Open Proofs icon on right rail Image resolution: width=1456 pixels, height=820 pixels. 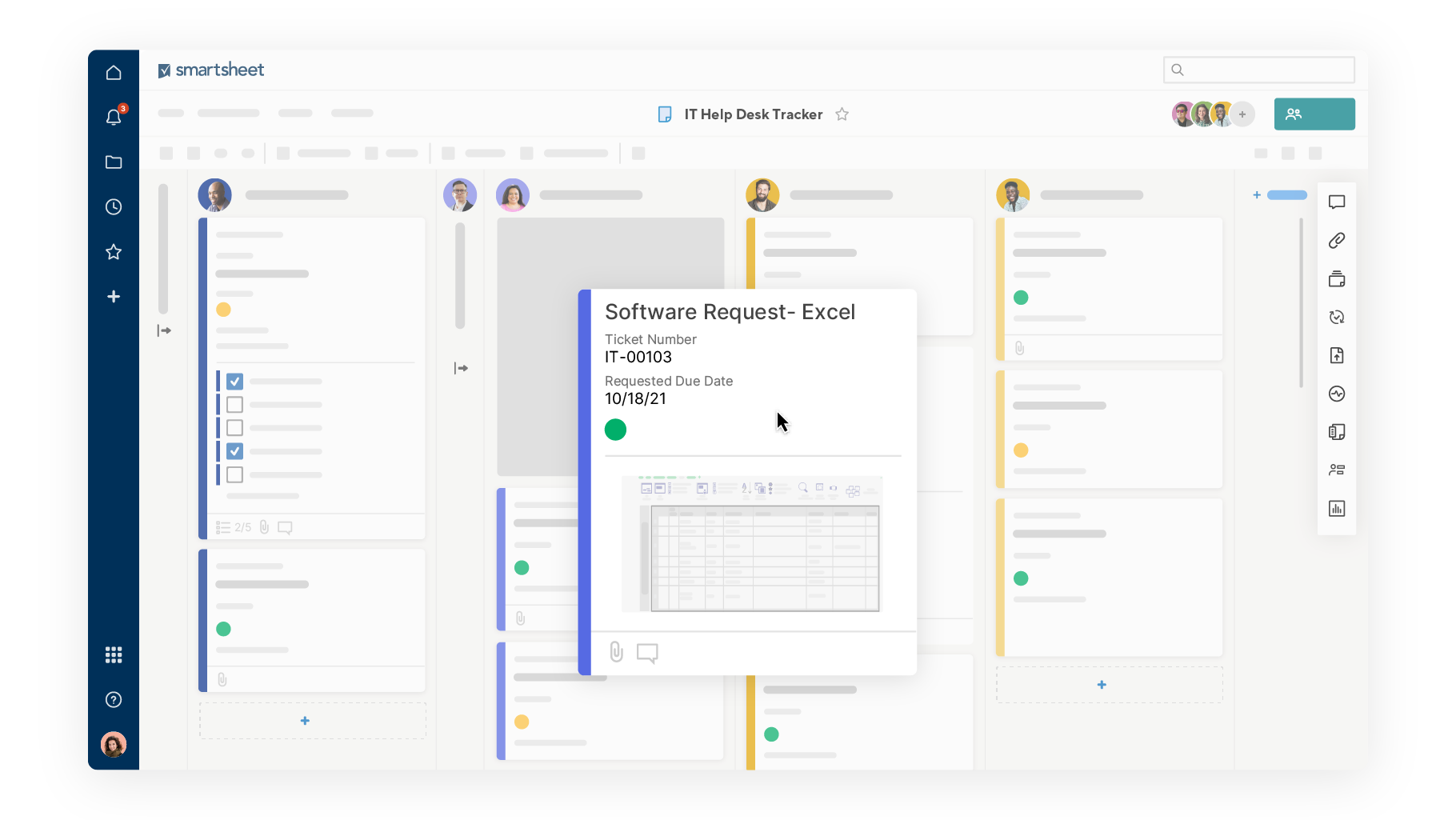click(1337, 279)
